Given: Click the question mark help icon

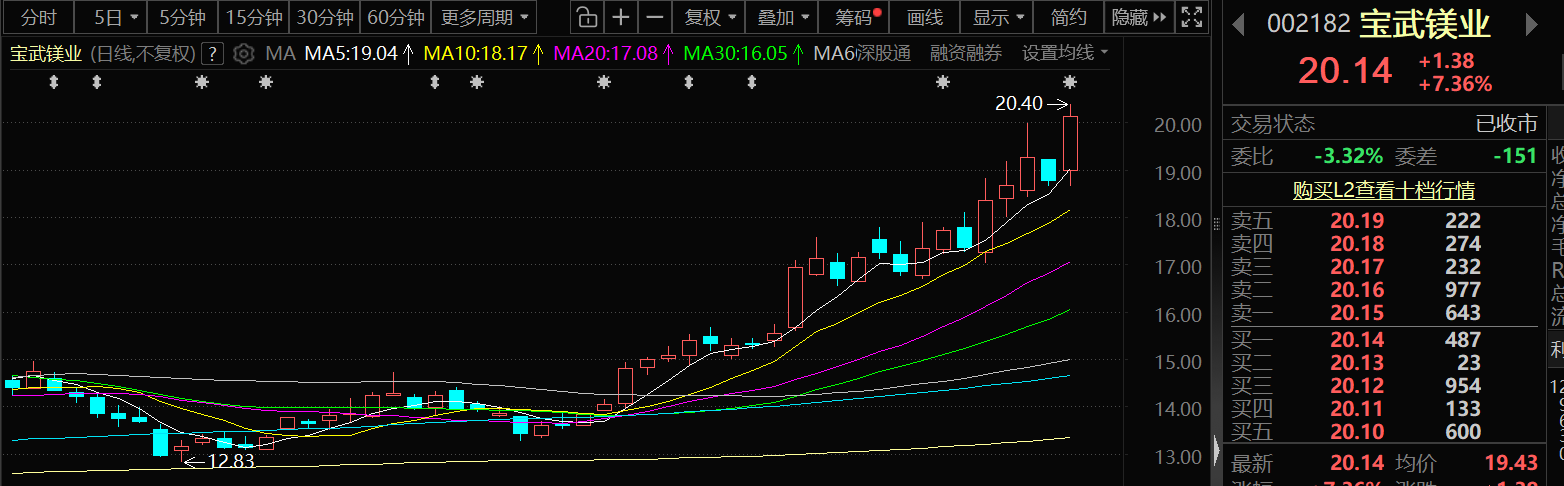Looking at the screenshot, I should pyautogui.click(x=212, y=54).
